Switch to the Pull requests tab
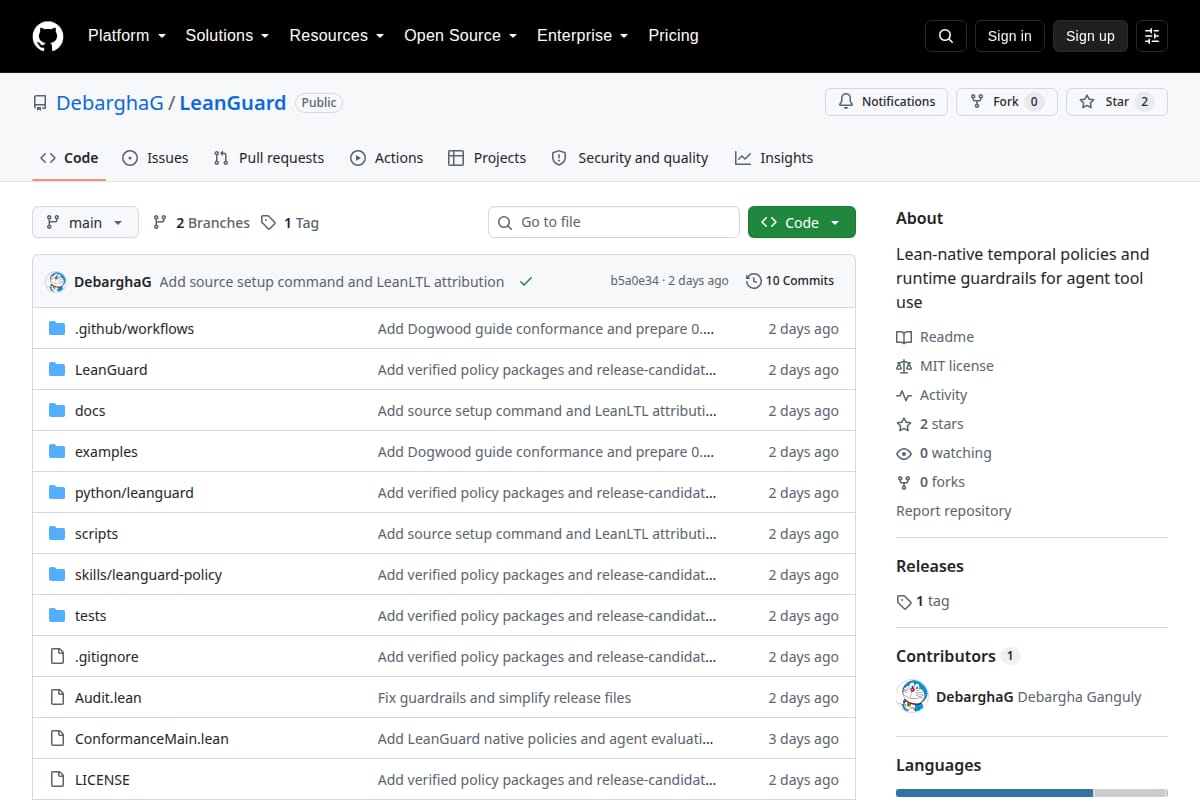The width and height of the screenshot is (1200, 800). pyautogui.click(x=269, y=158)
